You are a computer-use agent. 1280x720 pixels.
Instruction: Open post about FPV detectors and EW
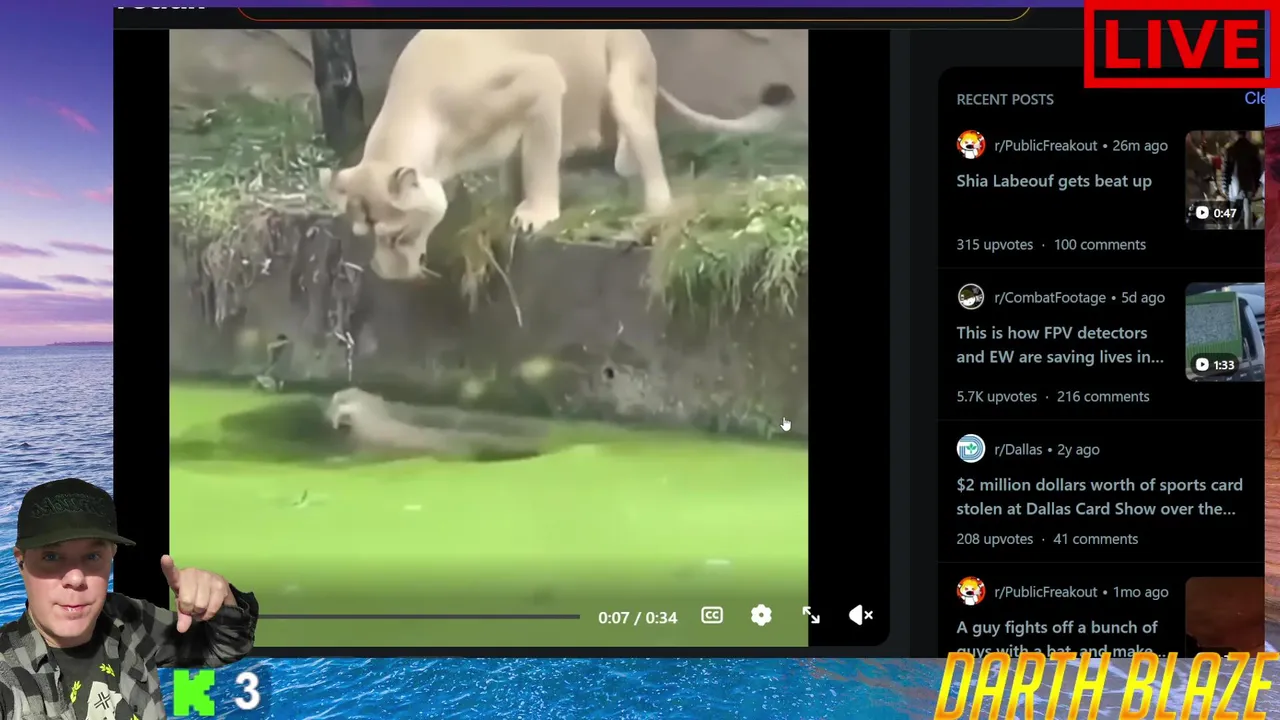(x=1060, y=345)
